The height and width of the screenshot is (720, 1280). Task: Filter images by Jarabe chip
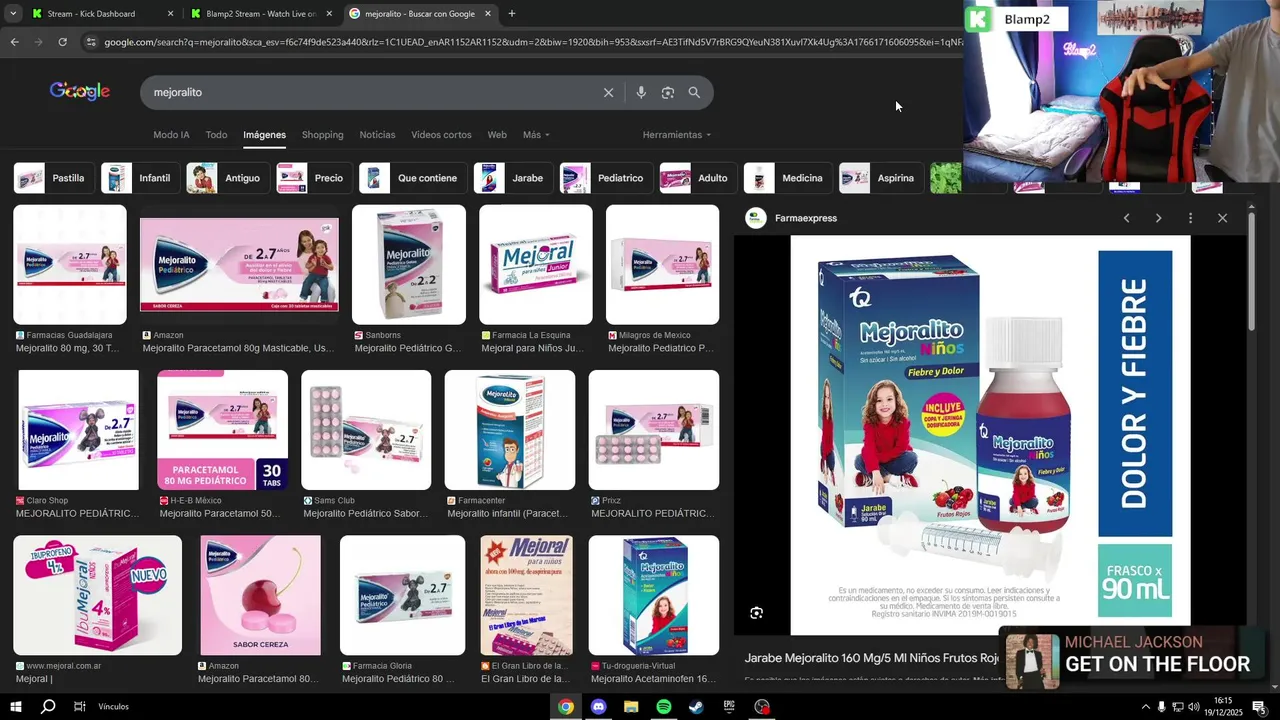coord(514,178)
